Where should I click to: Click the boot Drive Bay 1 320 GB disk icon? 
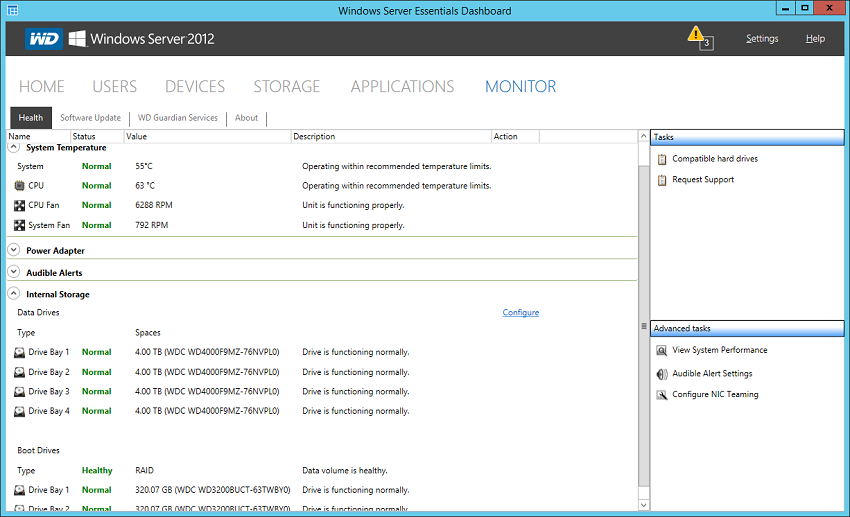point(20,490)
